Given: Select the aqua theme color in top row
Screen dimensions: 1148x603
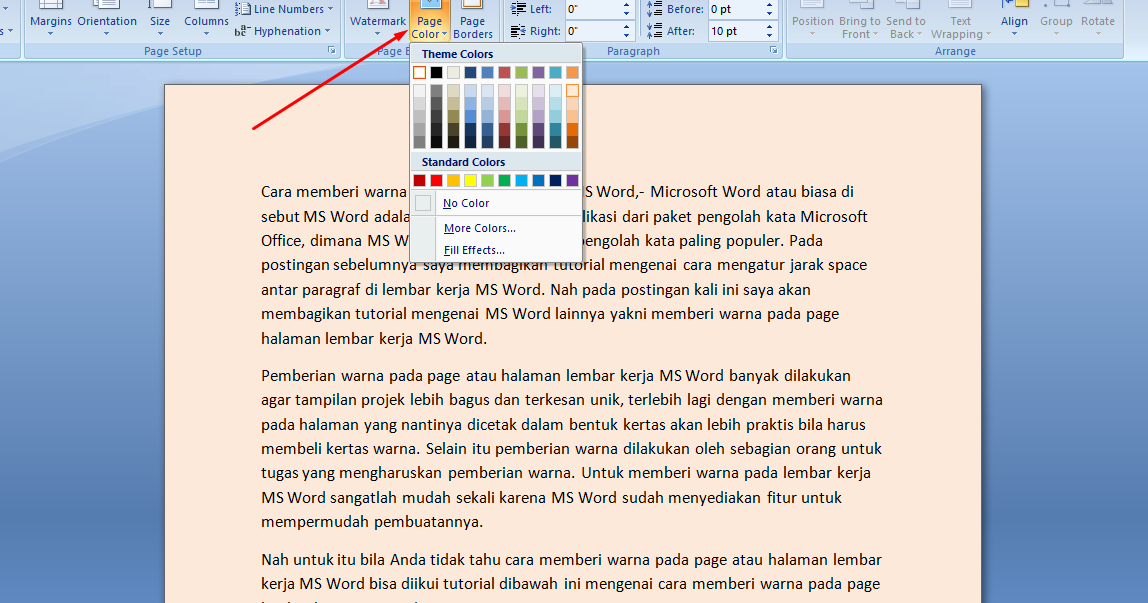Looking at the screenshot, I should [556, 72].
